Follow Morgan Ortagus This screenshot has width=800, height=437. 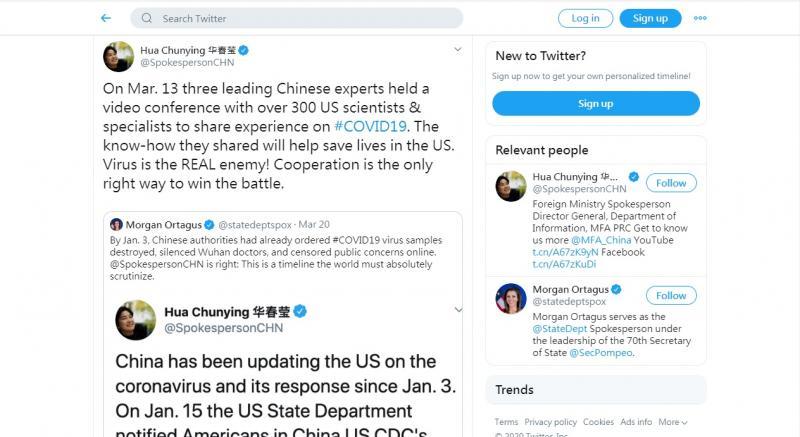coord(671,295)
